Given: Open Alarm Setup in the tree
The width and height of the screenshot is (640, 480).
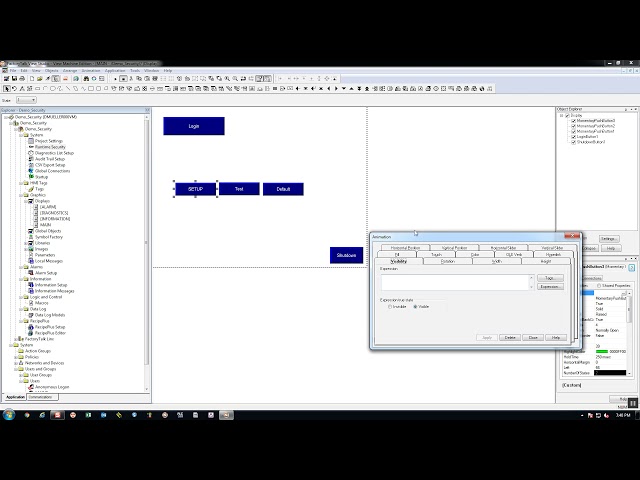Looking at the screenshot, I should point(46,273).
